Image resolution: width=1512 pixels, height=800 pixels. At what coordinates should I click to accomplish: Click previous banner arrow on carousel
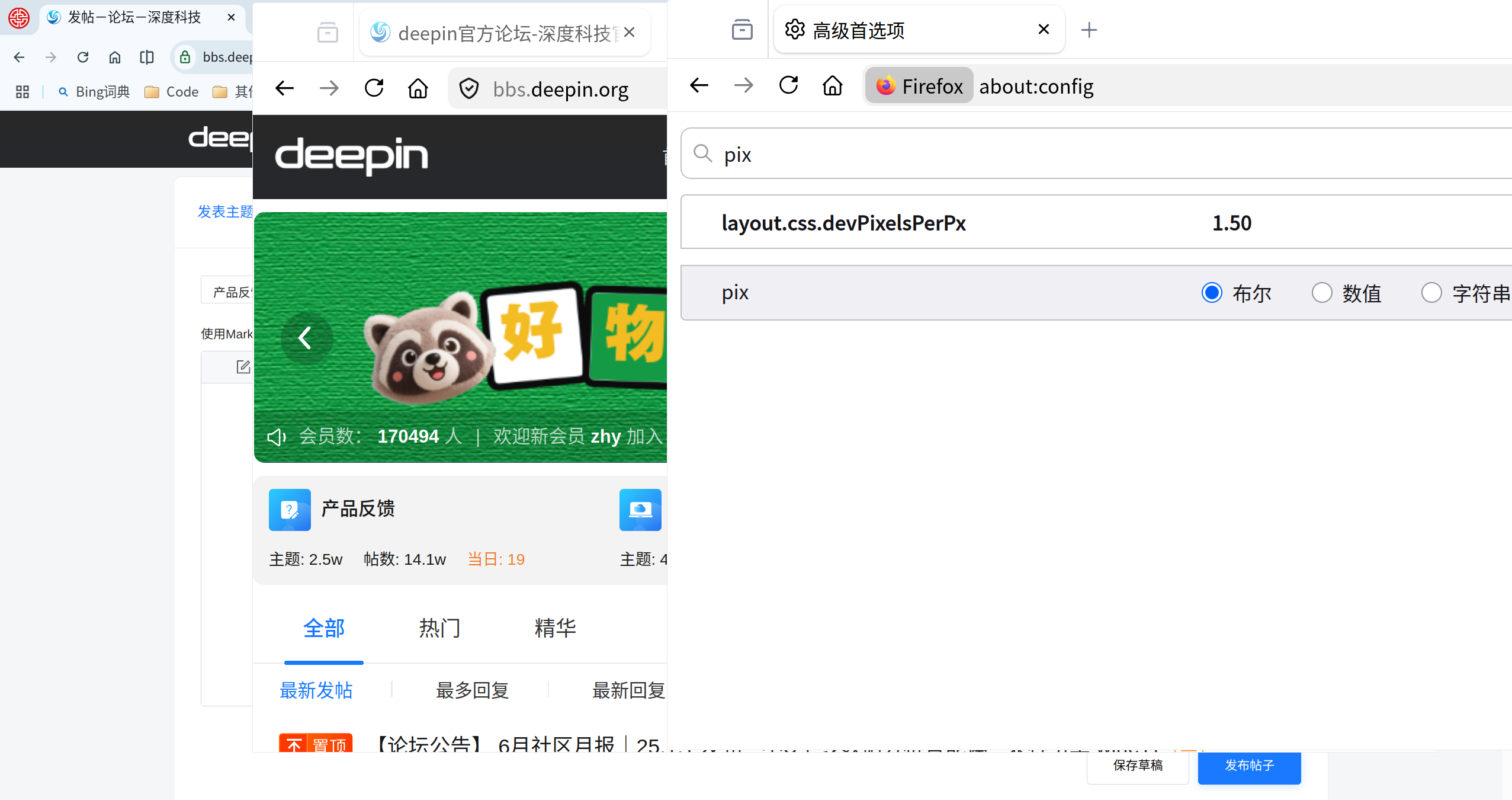click(x=306, y=338)
